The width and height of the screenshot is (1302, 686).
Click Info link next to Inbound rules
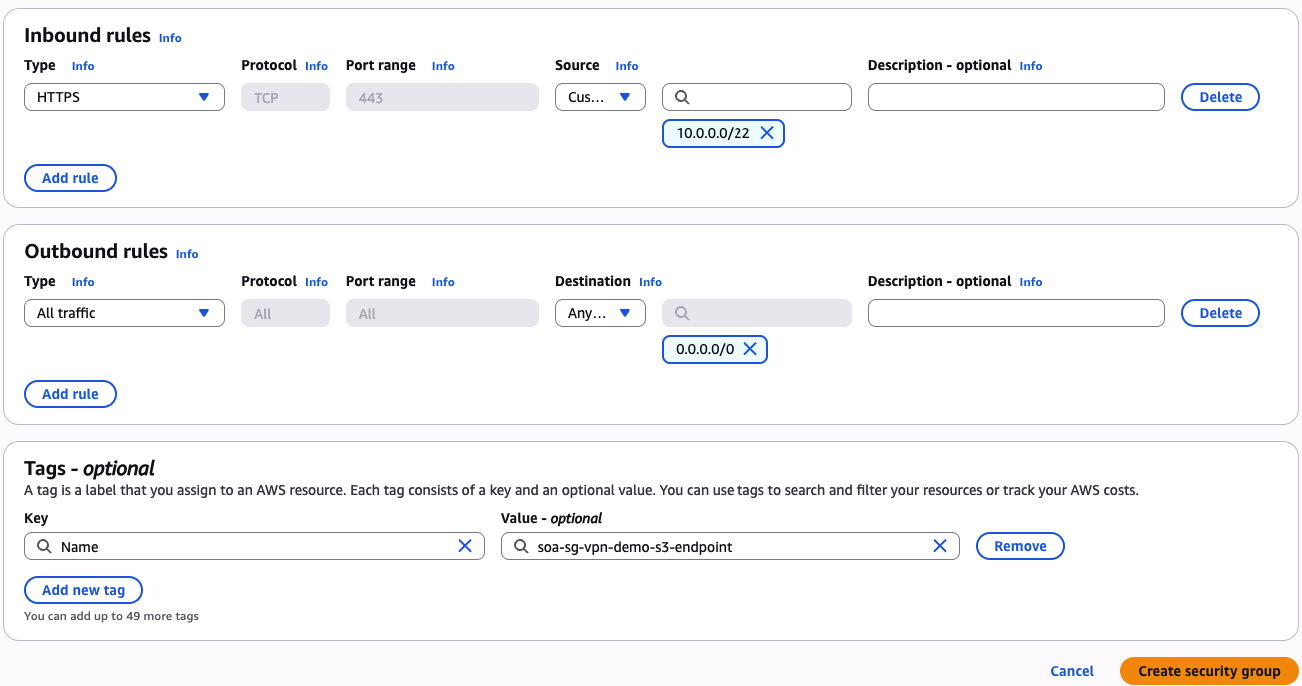coord(170,38)
